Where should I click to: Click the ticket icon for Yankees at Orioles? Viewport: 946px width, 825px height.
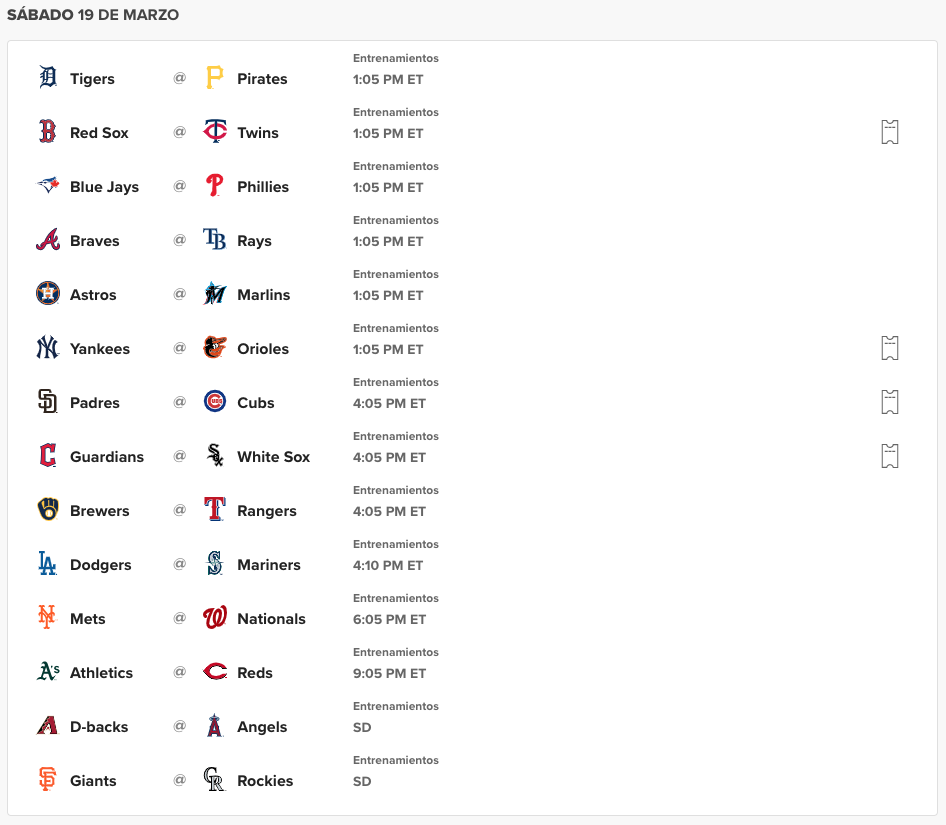tap(889, 347)
